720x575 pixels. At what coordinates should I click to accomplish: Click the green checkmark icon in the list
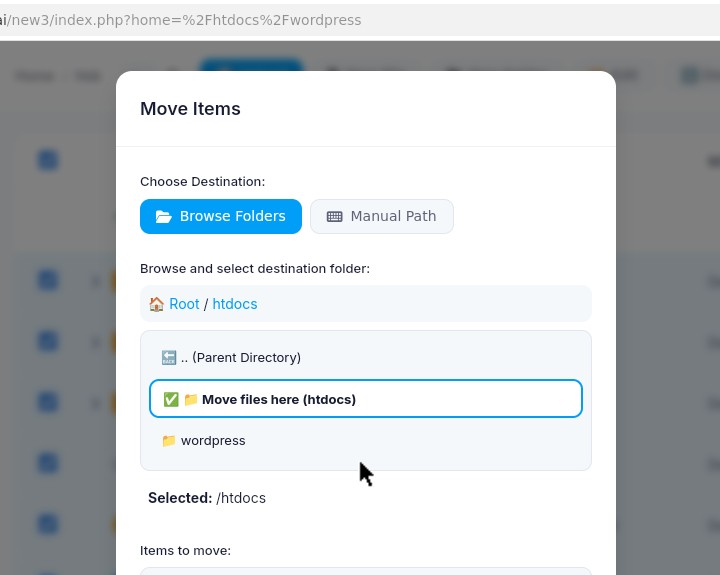click(171, 400)
